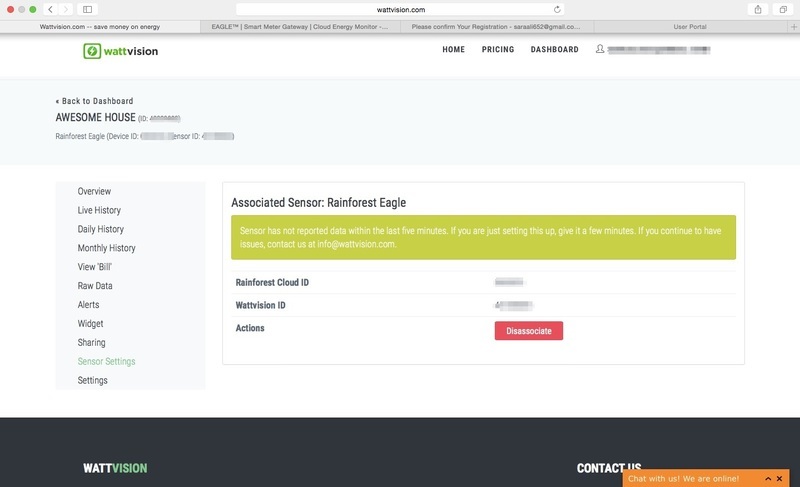Click the user profile icon in the navbar

click(600, 49)
